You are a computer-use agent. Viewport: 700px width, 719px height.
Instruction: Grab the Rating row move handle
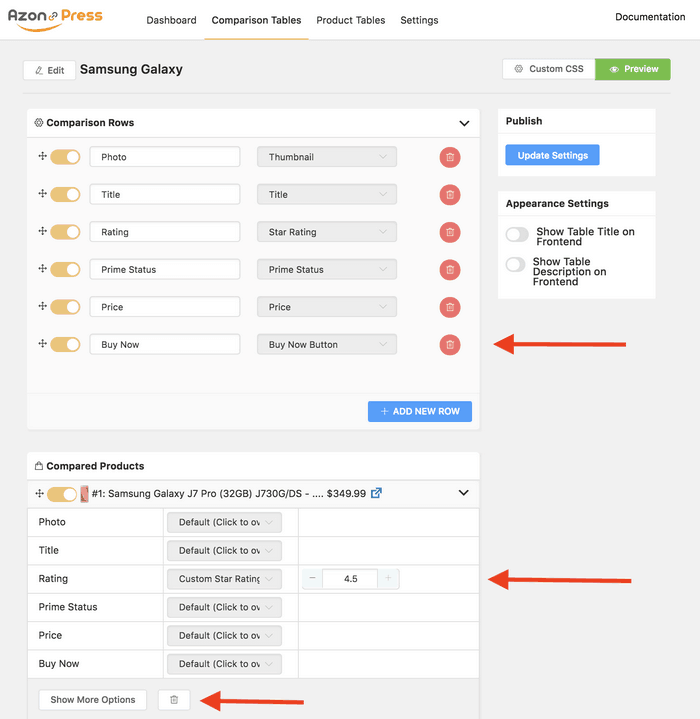(42, 231)
